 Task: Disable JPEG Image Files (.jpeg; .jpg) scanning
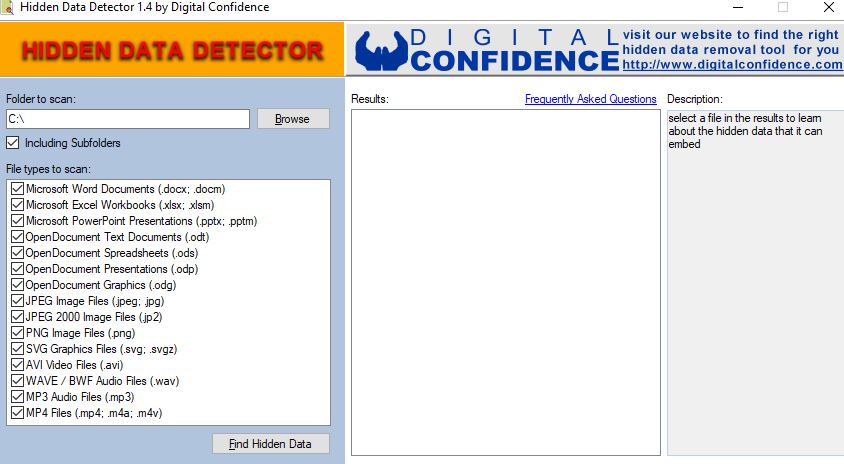point(17,301)
